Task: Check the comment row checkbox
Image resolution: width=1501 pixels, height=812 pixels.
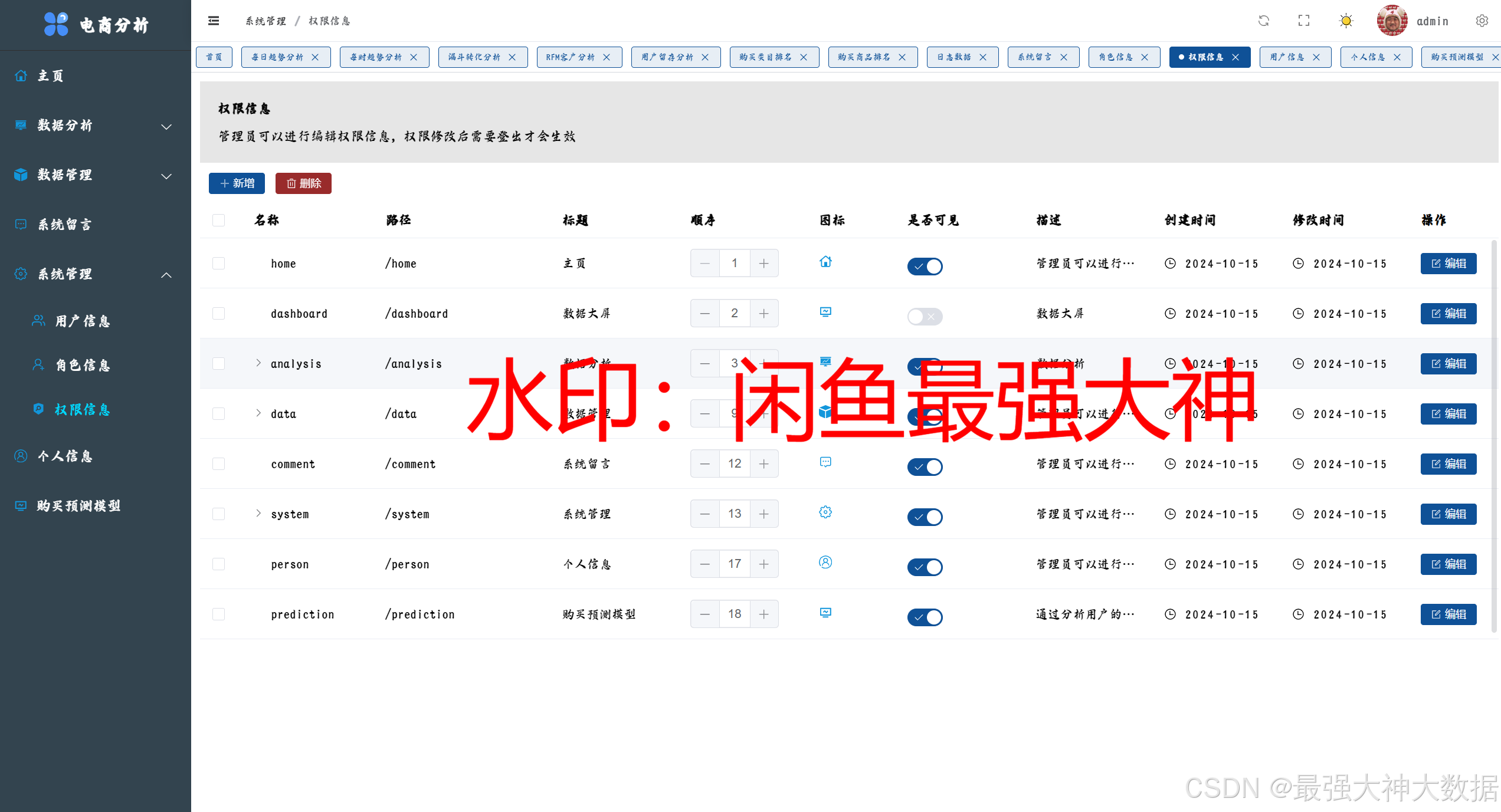Action: 218,464
